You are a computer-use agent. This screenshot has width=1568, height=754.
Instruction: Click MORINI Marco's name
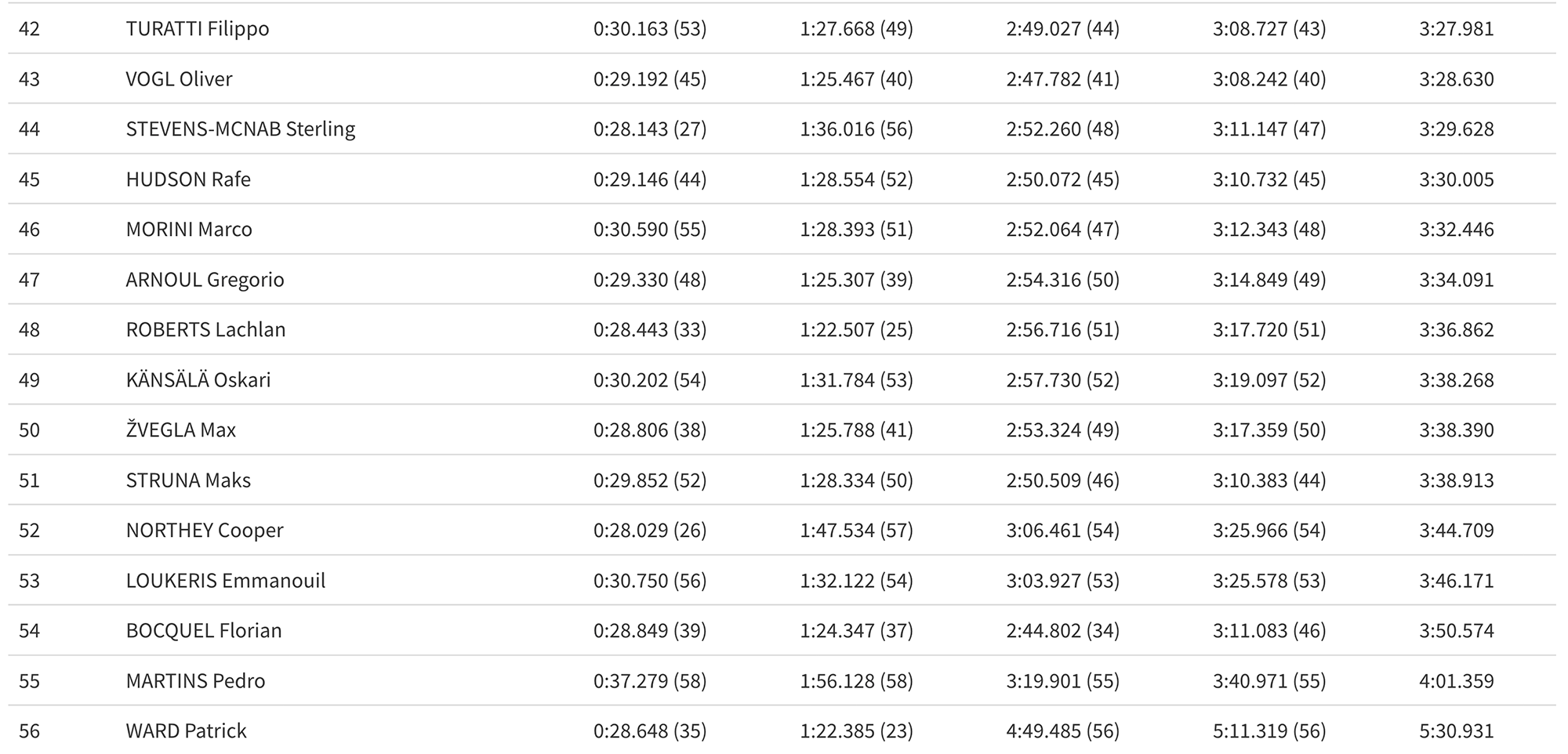click(x=189, y=230)
